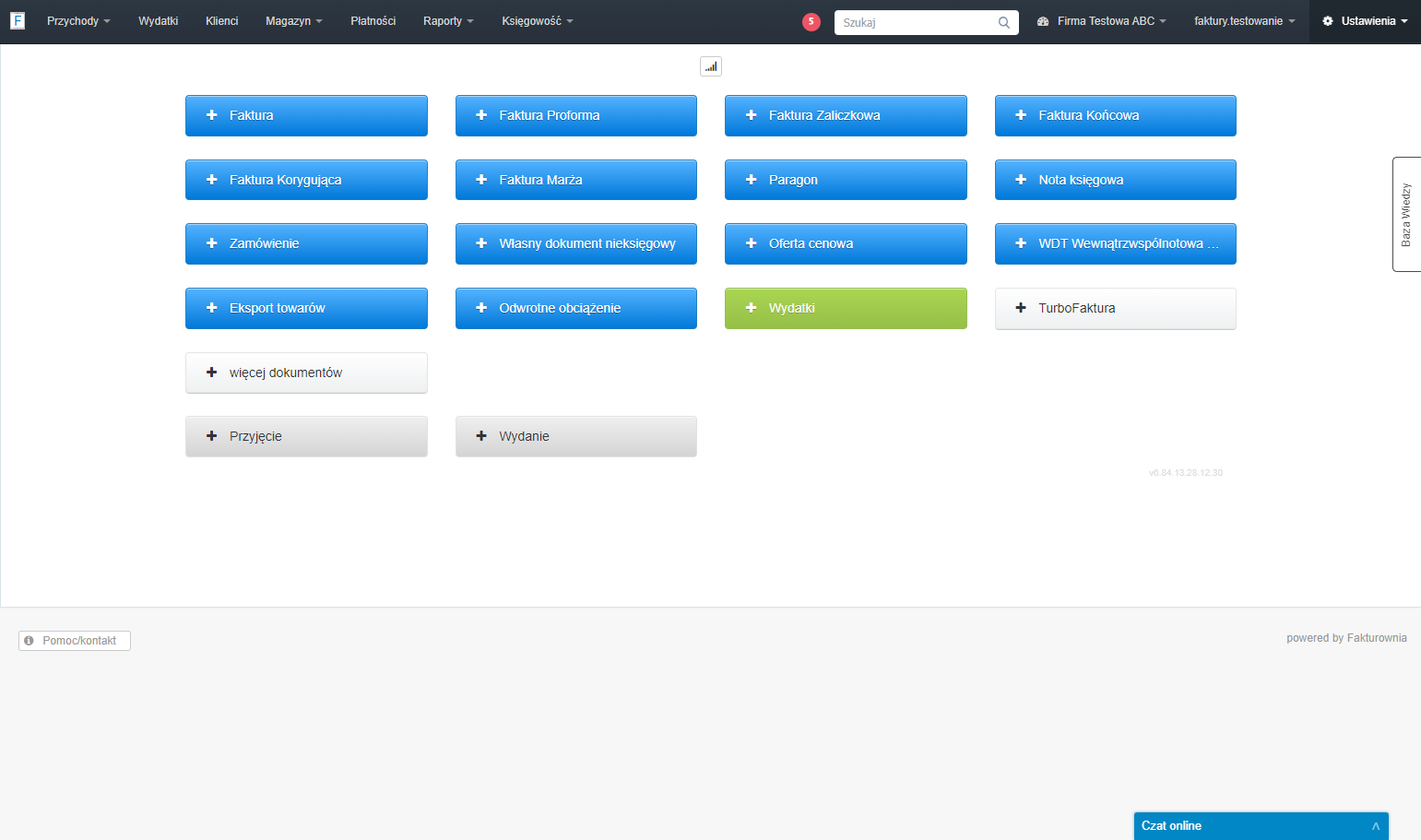Create a new Paragon

[x=846, y=180]
